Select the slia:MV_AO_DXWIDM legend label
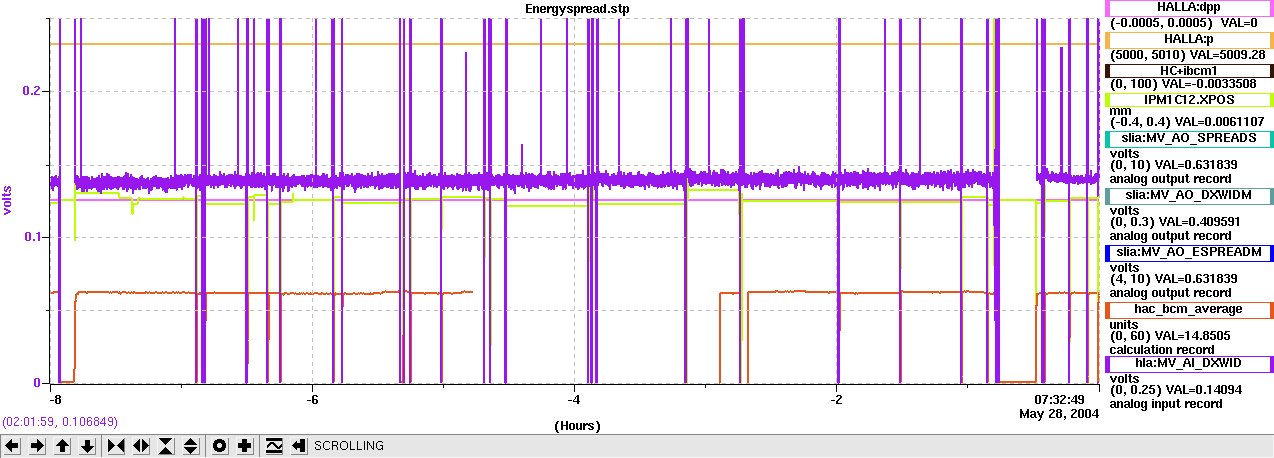The width and height of the screenshot is (1274, 458). tap(1188, 197)
